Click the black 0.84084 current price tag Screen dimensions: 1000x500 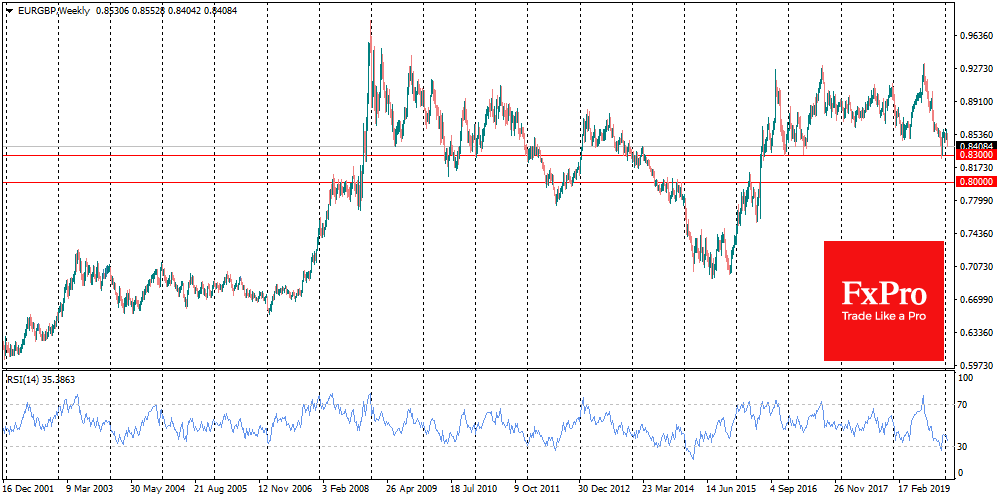[x=975, y=145]
